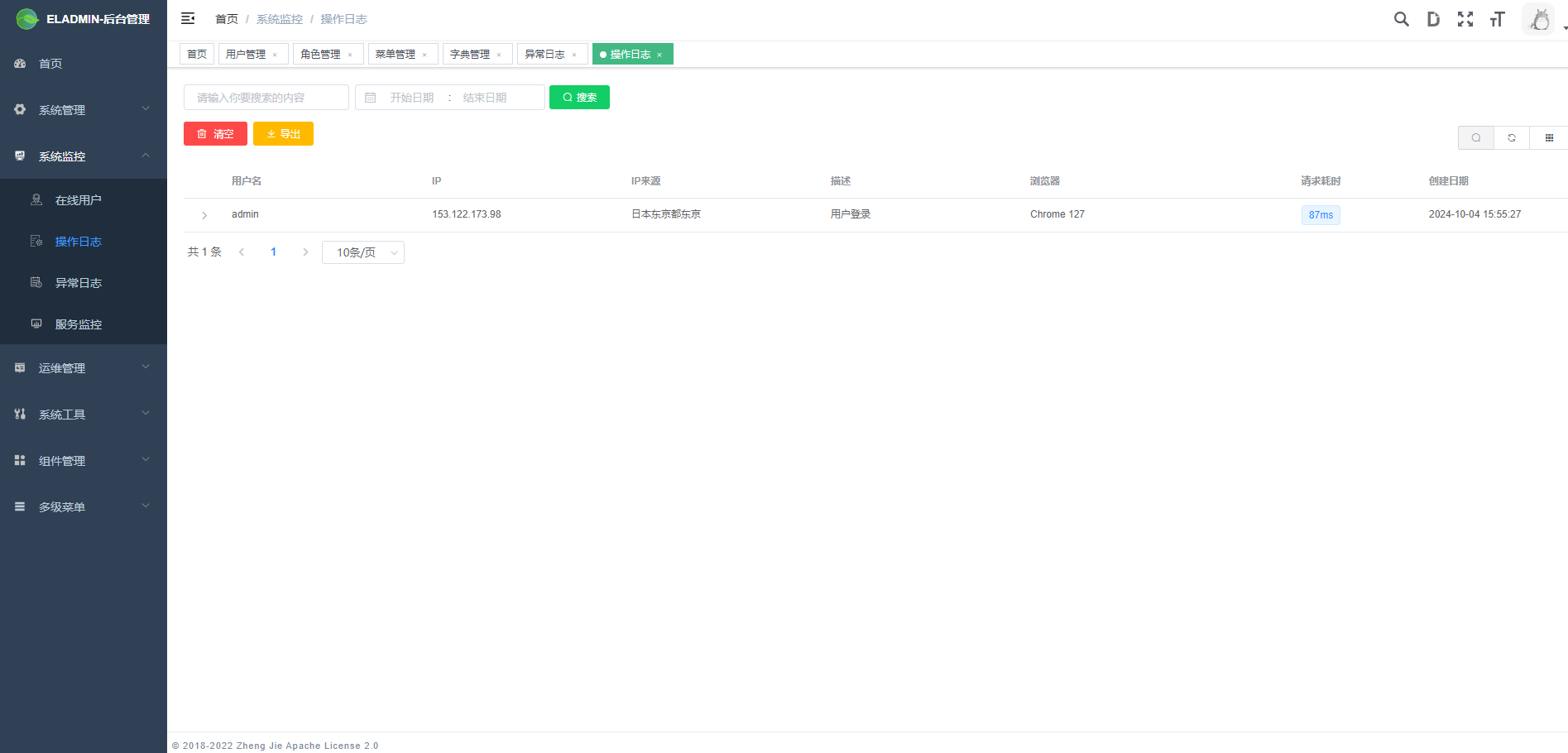The width and height of the screenshot is (1568, 753).
Task: Click the yellow 导出 button
Action: click(x=283, y=134)
